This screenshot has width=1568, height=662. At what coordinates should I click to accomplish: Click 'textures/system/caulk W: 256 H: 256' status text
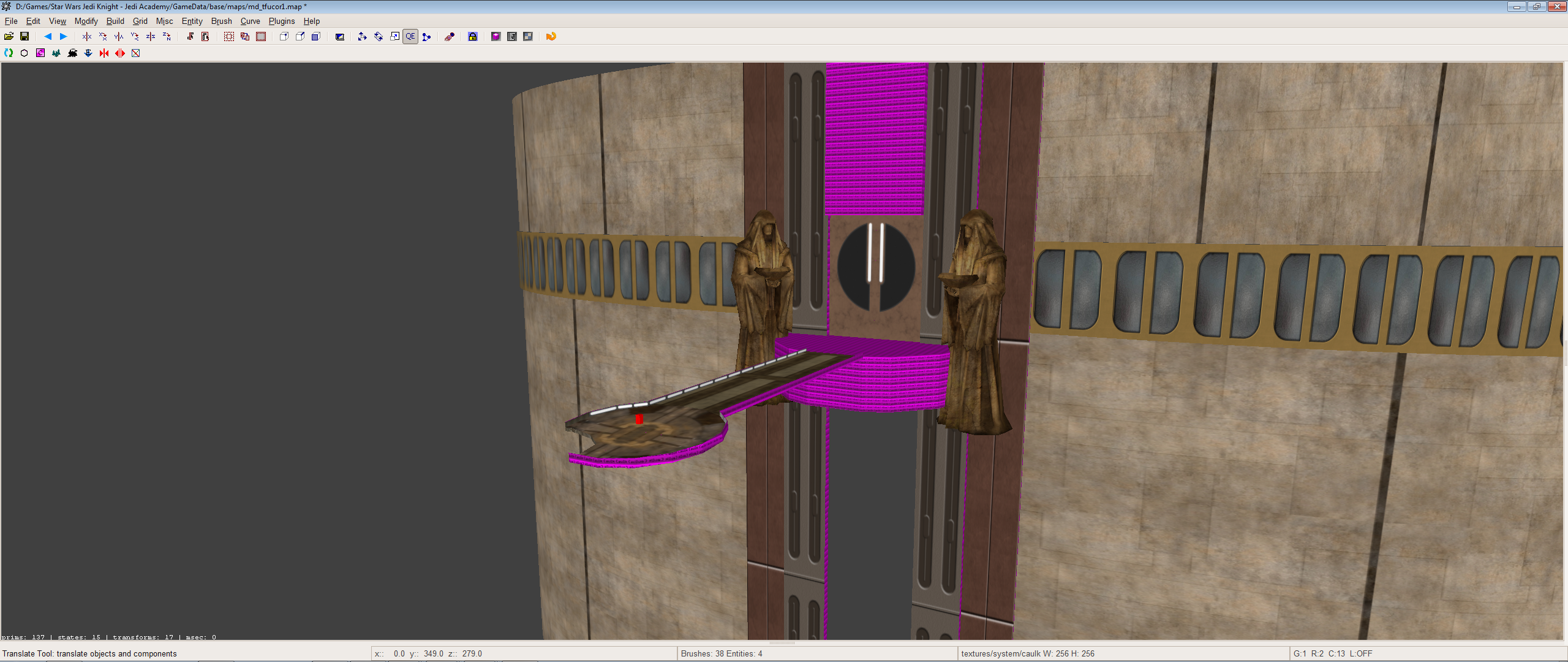pos(1028,654)
